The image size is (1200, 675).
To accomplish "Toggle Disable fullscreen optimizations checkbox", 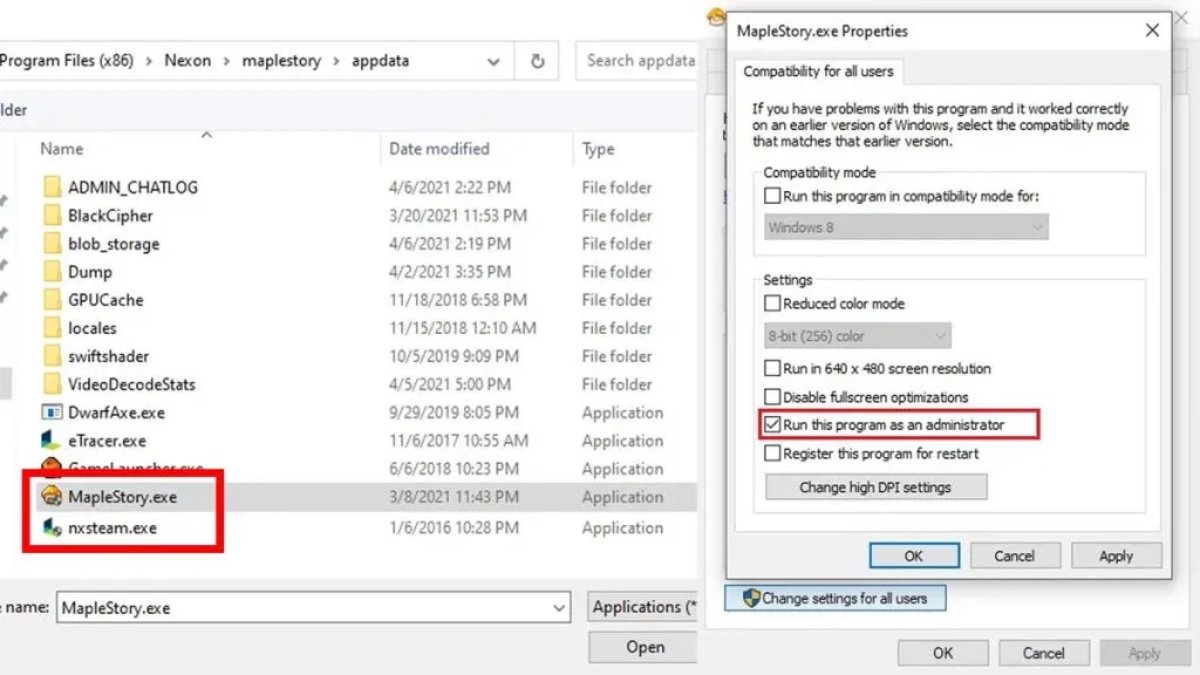I will (772, 397).
